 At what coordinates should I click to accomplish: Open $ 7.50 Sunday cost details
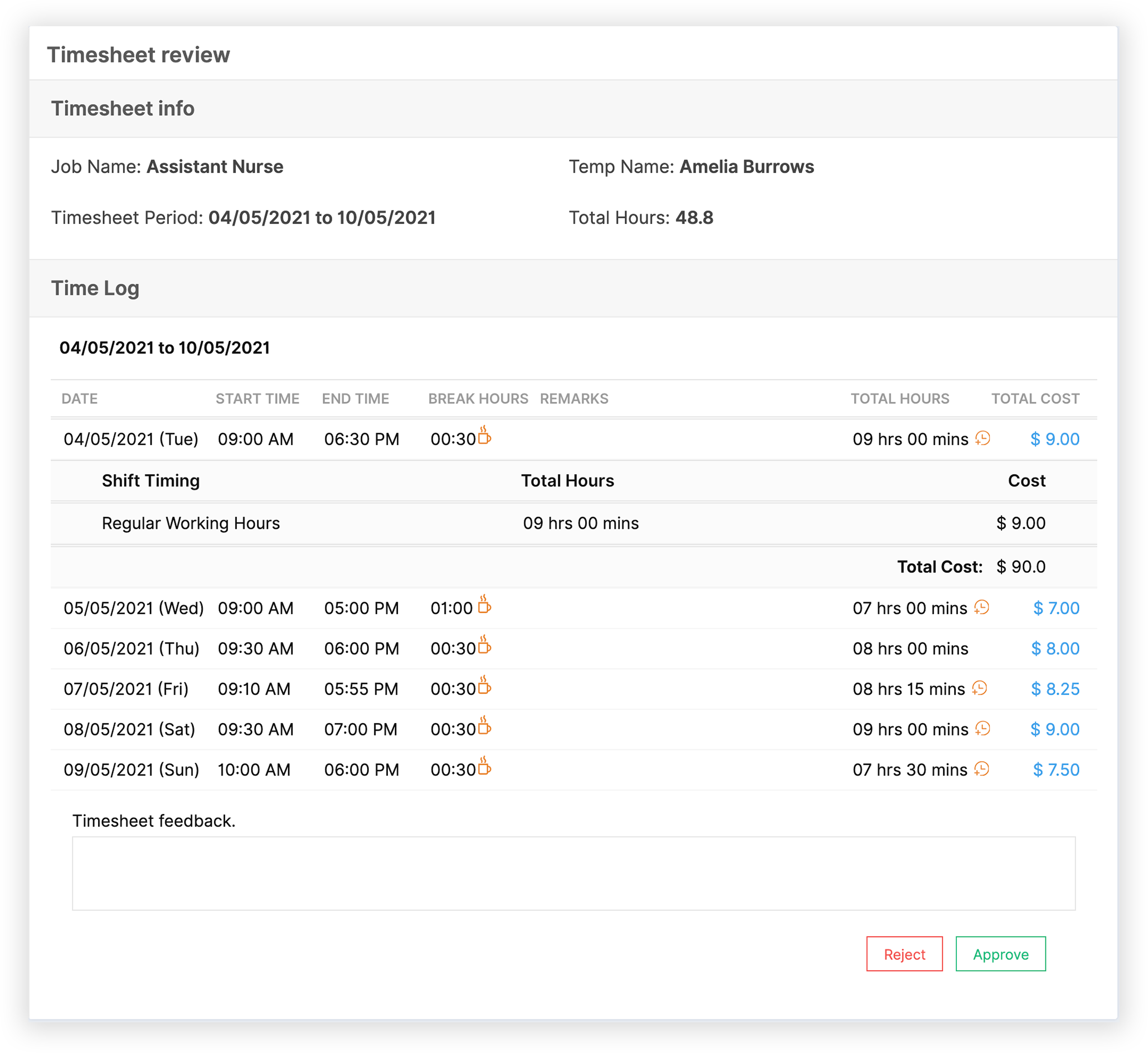point(1055,771)
